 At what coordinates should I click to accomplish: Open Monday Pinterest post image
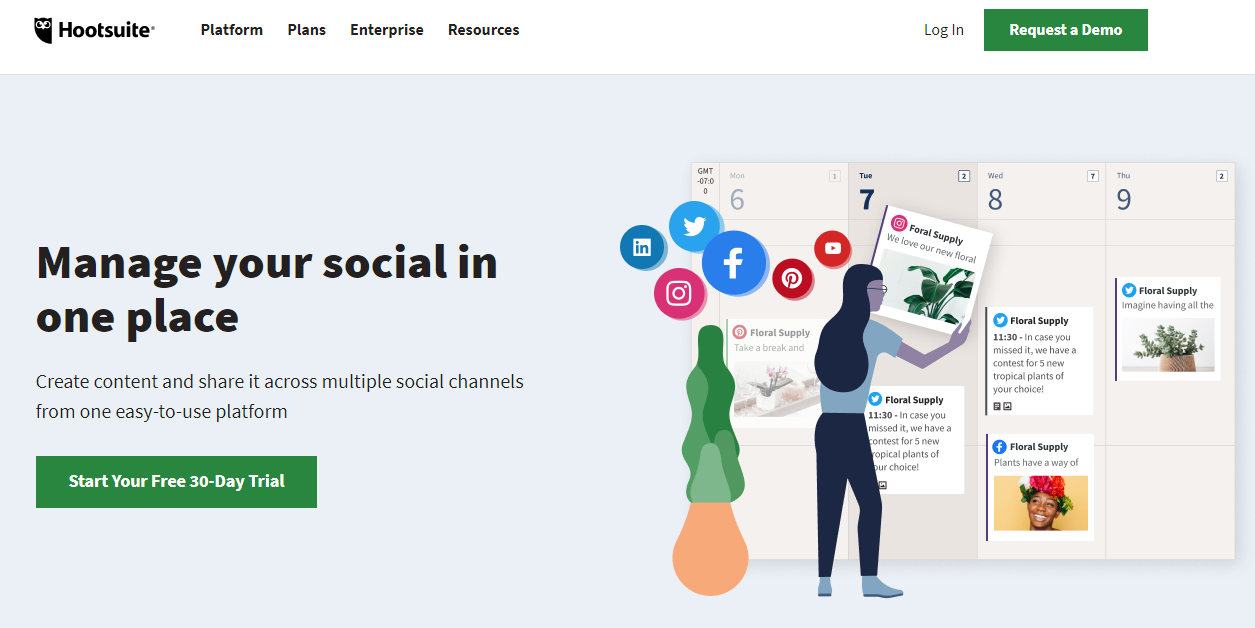tap(775, 387)
